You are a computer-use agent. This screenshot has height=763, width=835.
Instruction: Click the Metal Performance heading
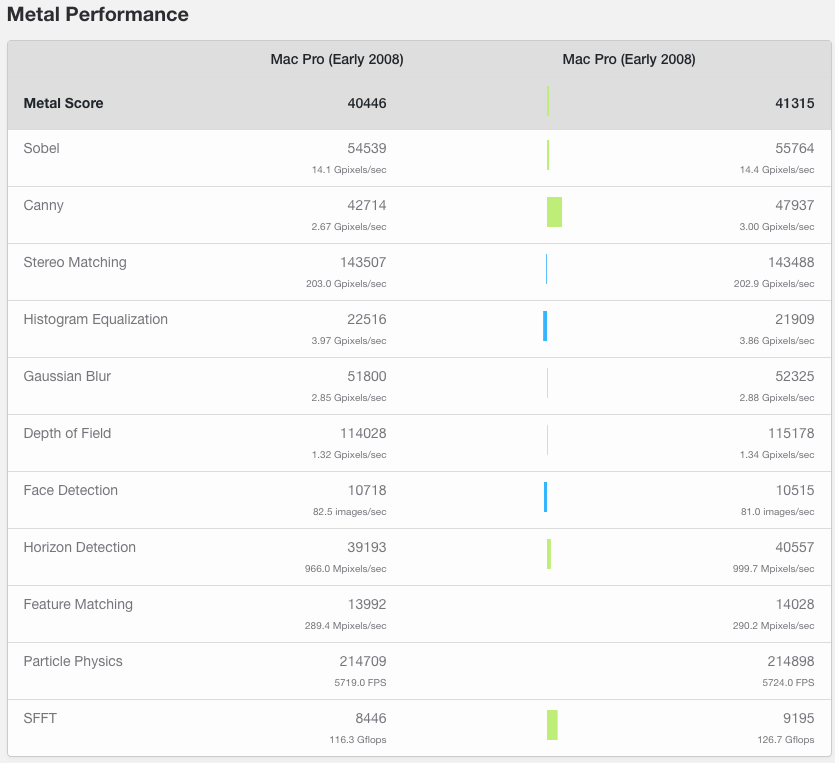pos(97,14)
